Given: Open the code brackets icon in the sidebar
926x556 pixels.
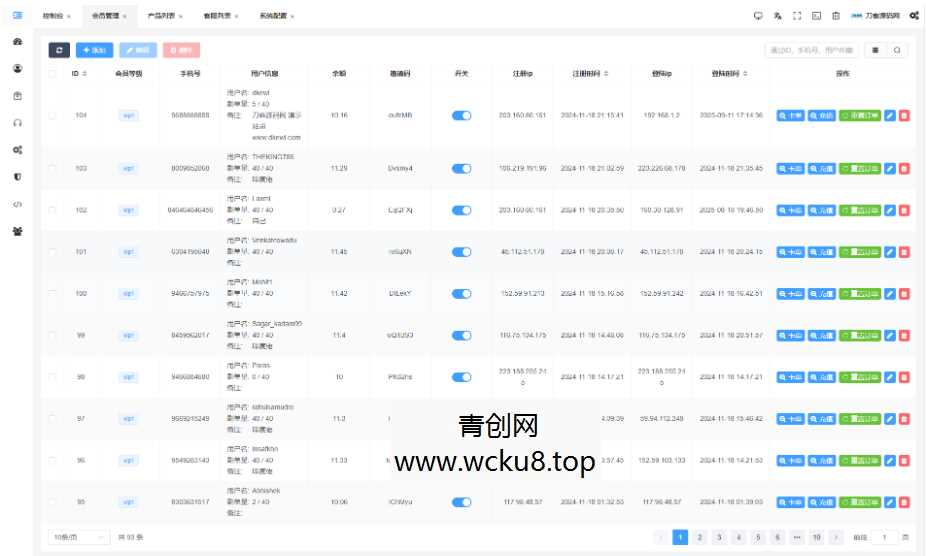Looking at the screenshot, I should click(17, 204).
